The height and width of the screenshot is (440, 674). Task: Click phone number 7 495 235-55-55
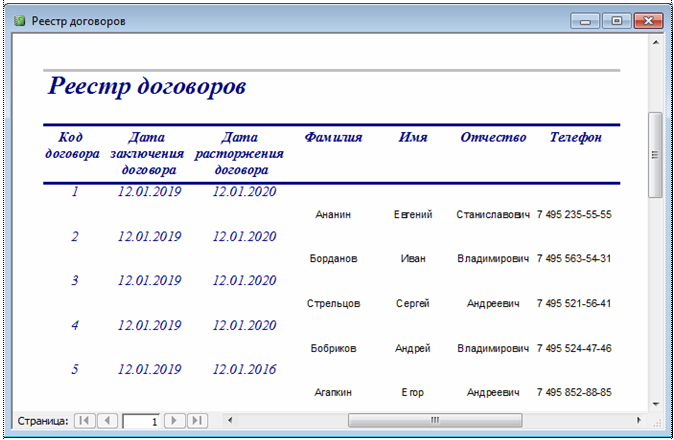pyautogui.click(x=574, y=215)
